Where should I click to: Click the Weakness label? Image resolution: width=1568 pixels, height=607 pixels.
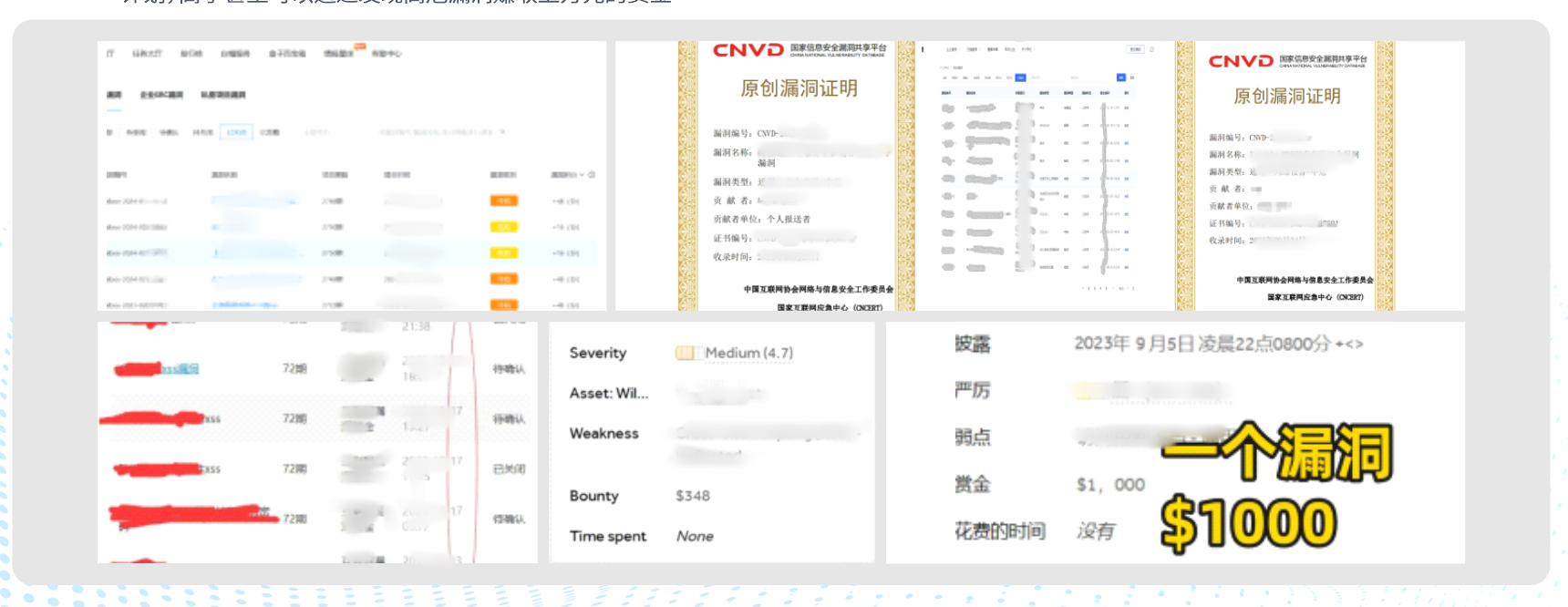[x=603, y=434]
